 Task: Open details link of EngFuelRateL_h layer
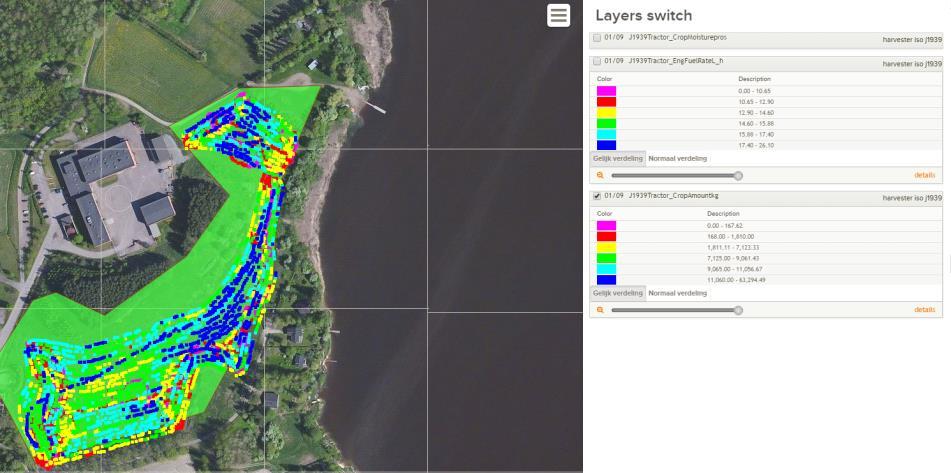pos(924,175)
